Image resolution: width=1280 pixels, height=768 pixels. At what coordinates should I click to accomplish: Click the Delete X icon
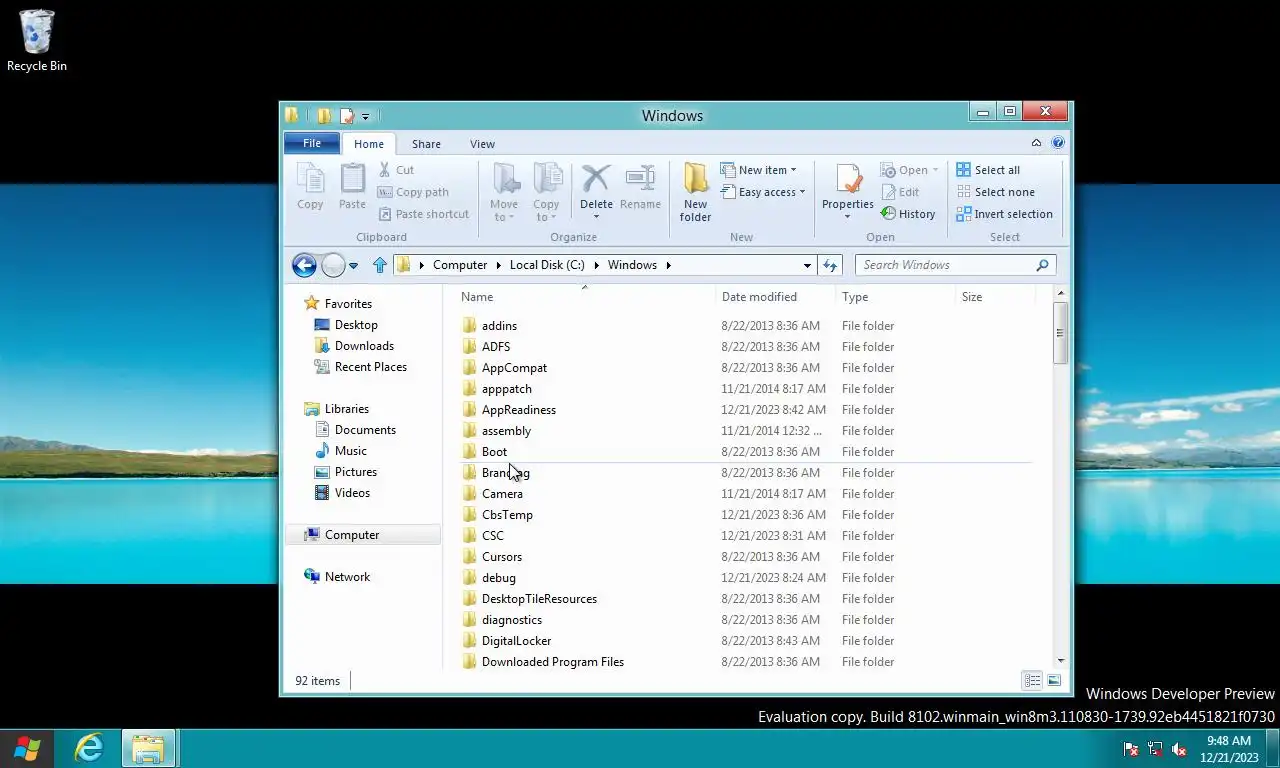click(x=596, y=179)
